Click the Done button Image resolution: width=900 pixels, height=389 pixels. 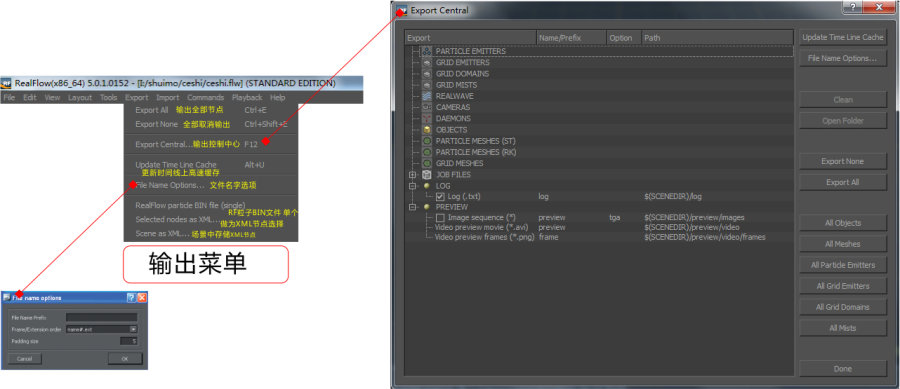coord(843,369)
